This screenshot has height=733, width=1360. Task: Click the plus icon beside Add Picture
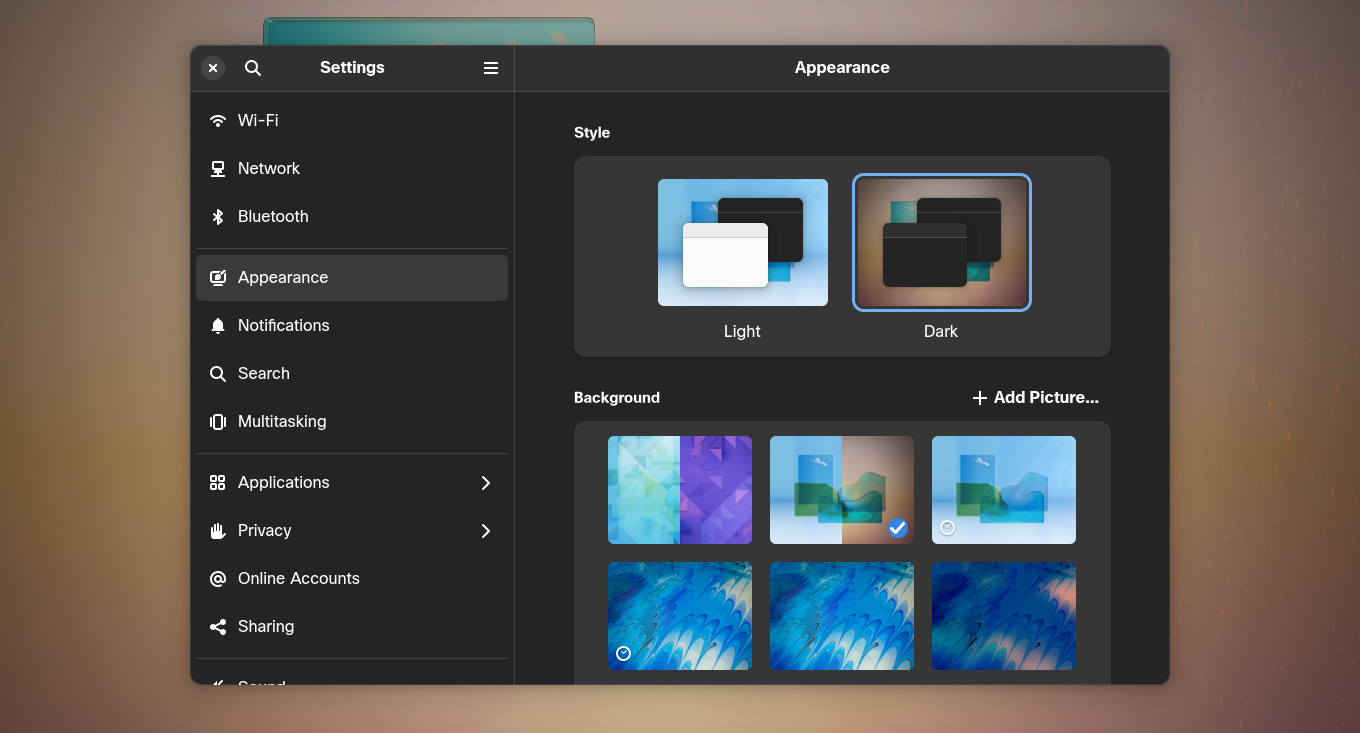[980, 398]
